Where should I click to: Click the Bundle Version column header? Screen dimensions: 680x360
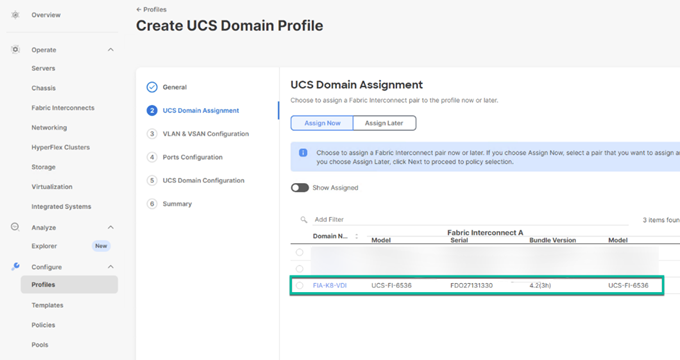tap(552, 240)
